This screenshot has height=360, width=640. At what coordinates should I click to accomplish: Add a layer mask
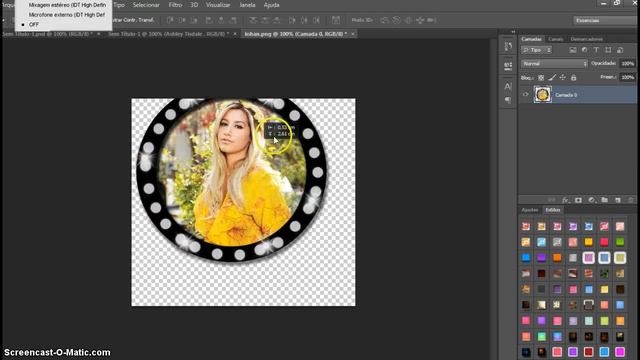tap(578, 200)
